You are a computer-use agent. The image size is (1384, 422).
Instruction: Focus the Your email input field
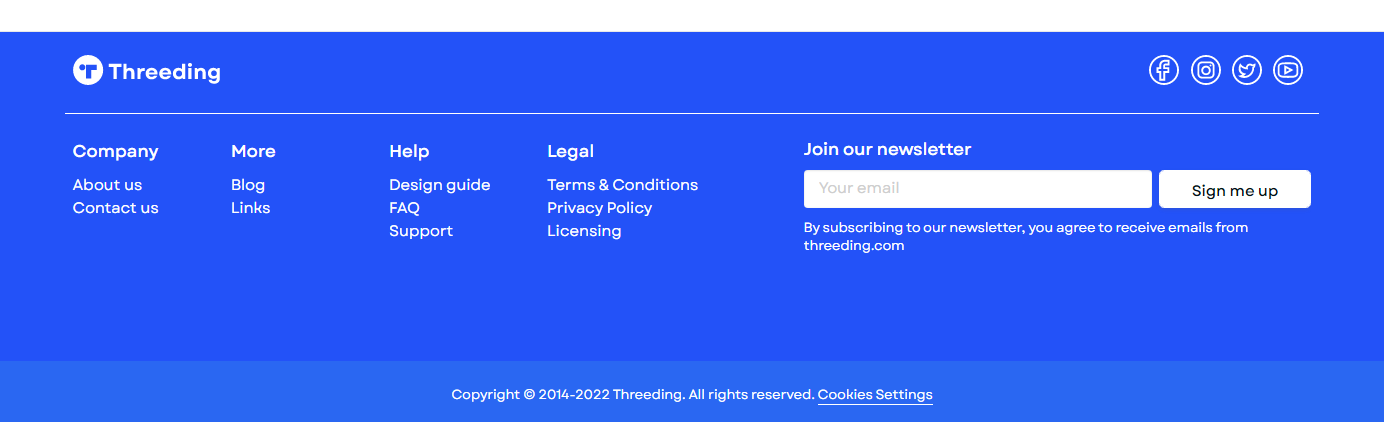[x=977, y=189]
